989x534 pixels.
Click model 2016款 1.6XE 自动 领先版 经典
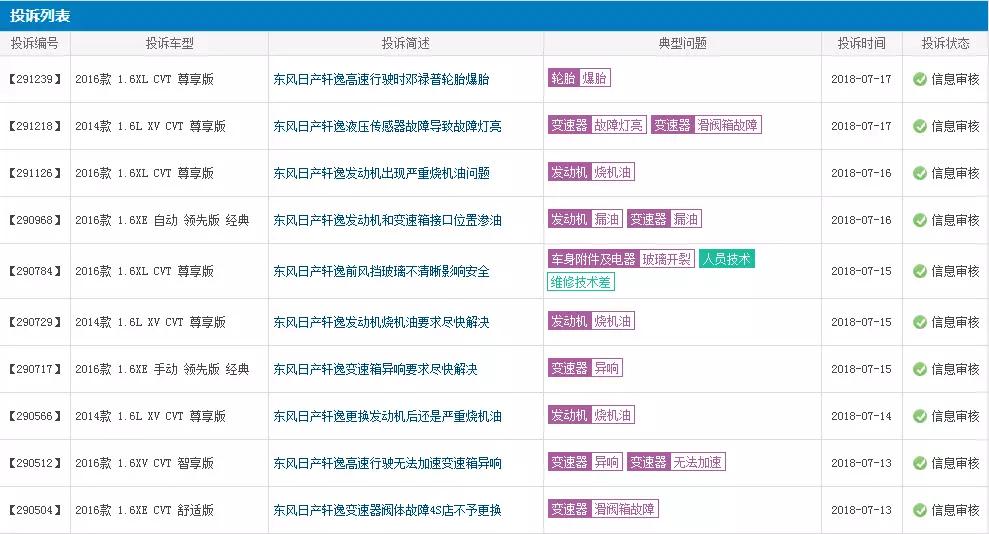162,220
